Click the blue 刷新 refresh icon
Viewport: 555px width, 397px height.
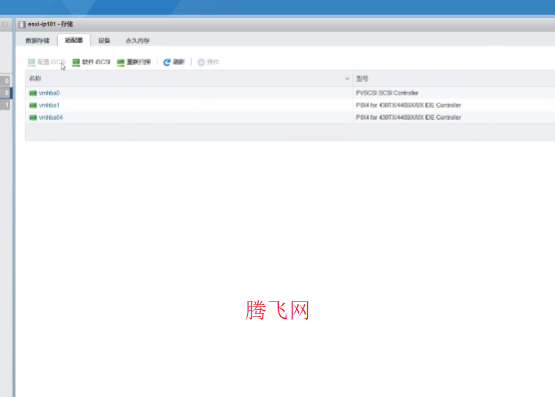[x=167, y=63]
